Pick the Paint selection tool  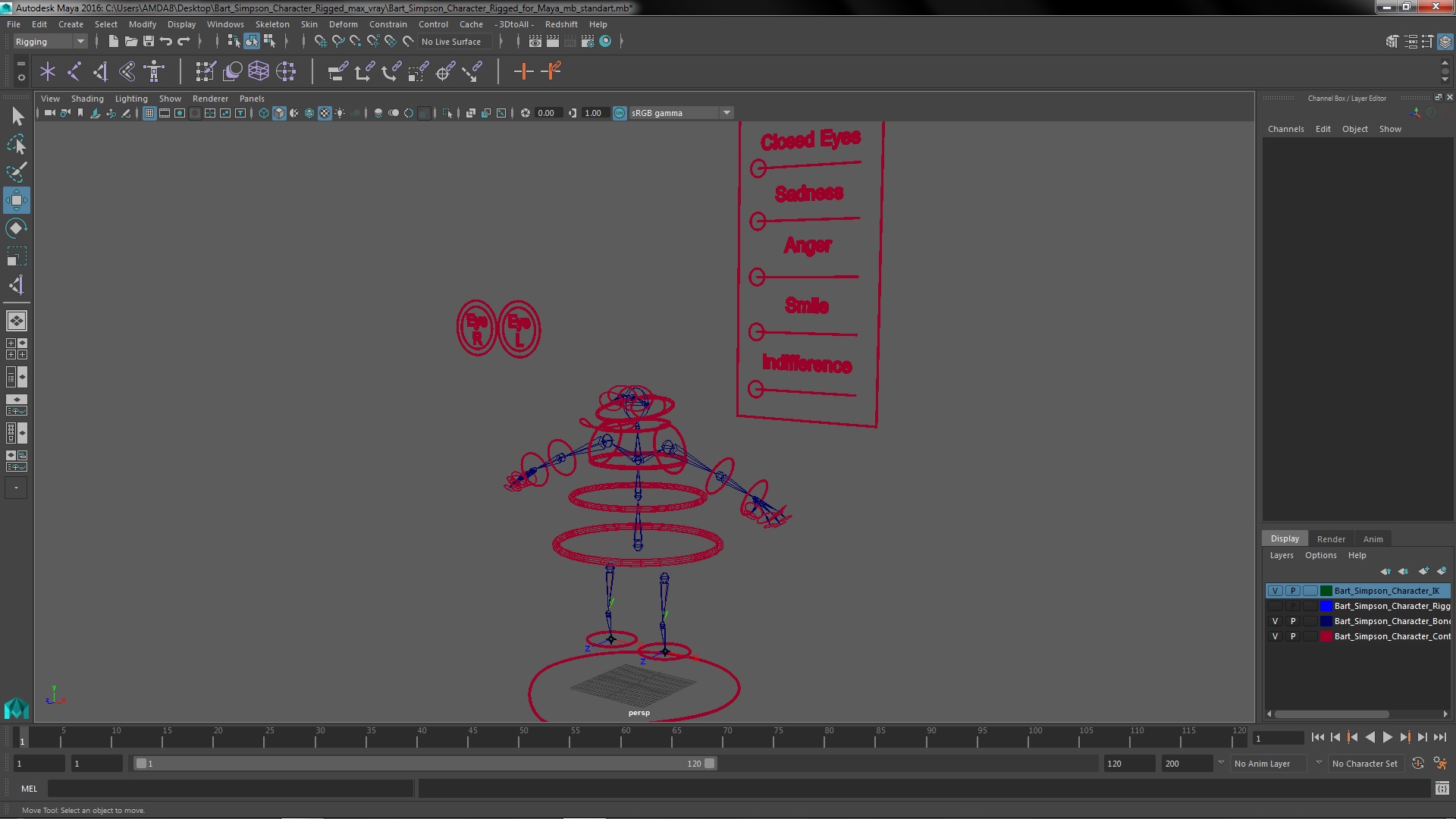tap(17, 172)
